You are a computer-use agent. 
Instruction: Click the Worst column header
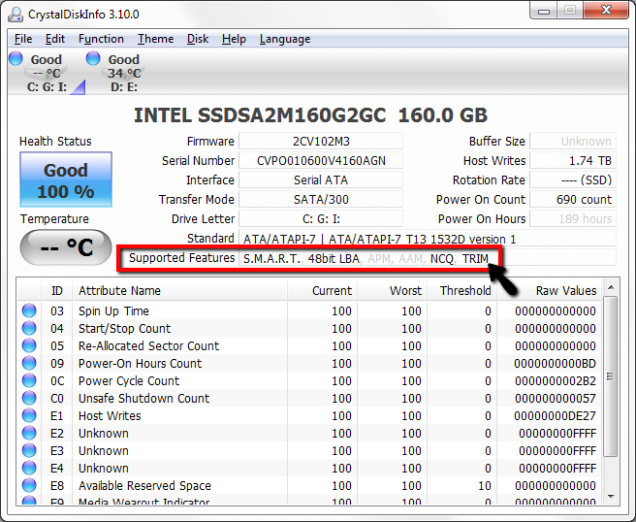392,290
